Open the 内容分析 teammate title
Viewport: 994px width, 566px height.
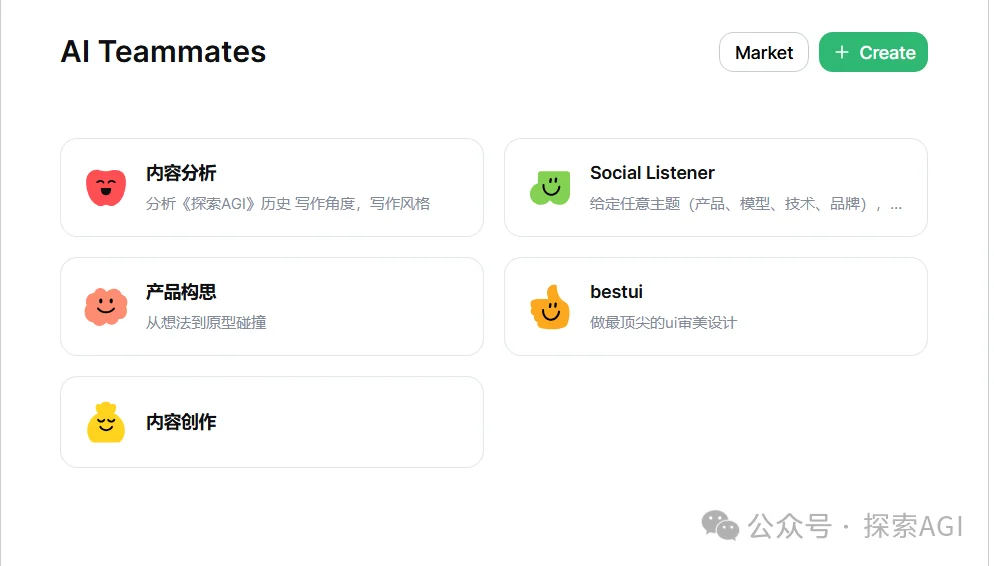pos(181,173)
